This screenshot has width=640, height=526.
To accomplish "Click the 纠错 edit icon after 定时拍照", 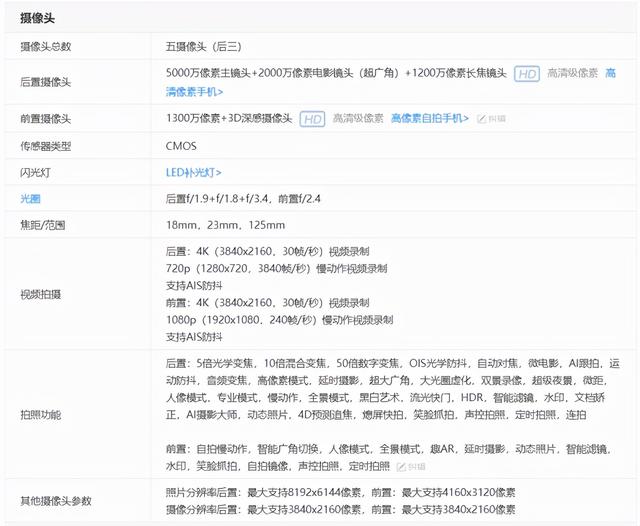I will click(402, 467).
